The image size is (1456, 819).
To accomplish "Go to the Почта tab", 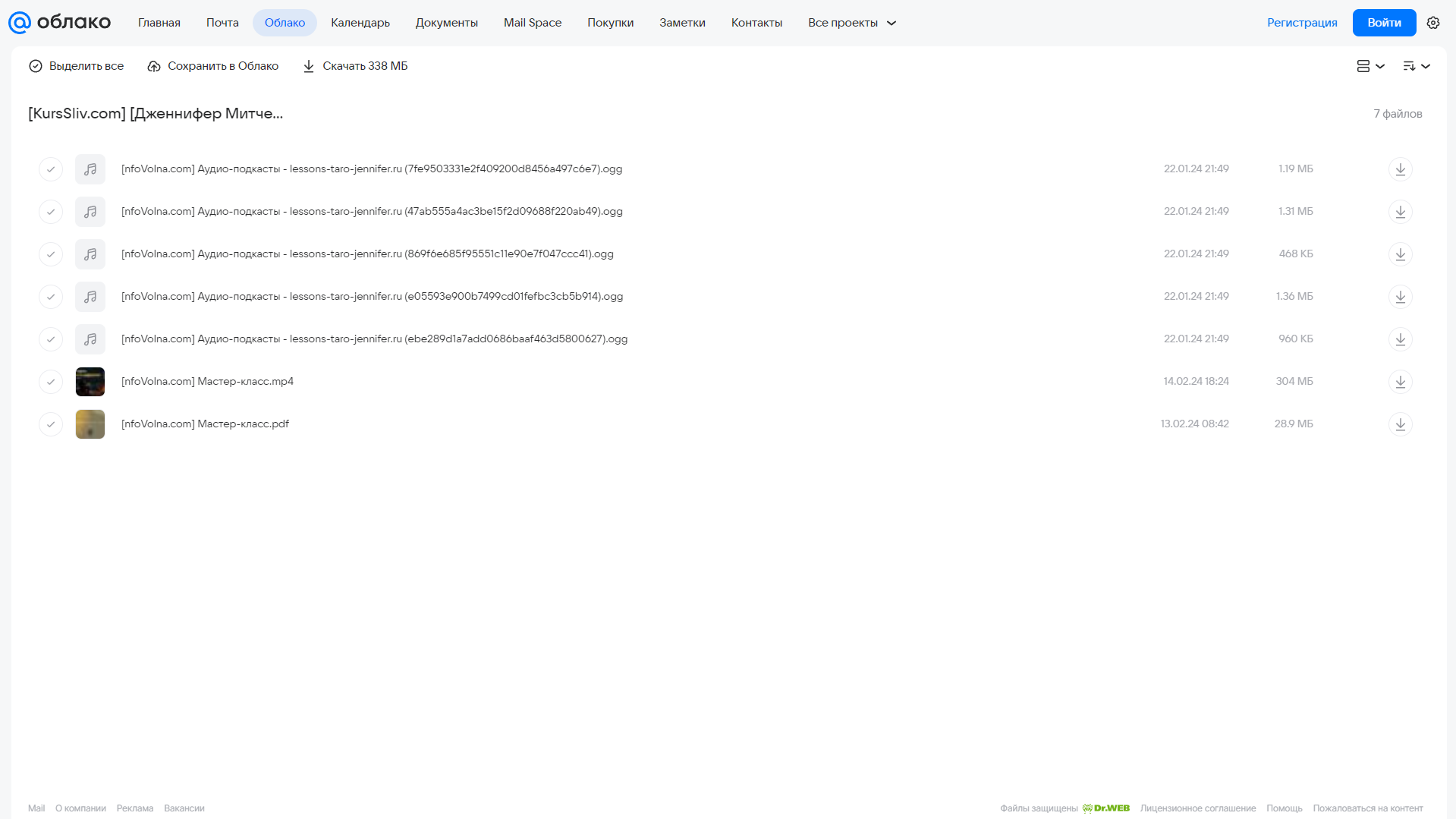I will tap(222, 23).
